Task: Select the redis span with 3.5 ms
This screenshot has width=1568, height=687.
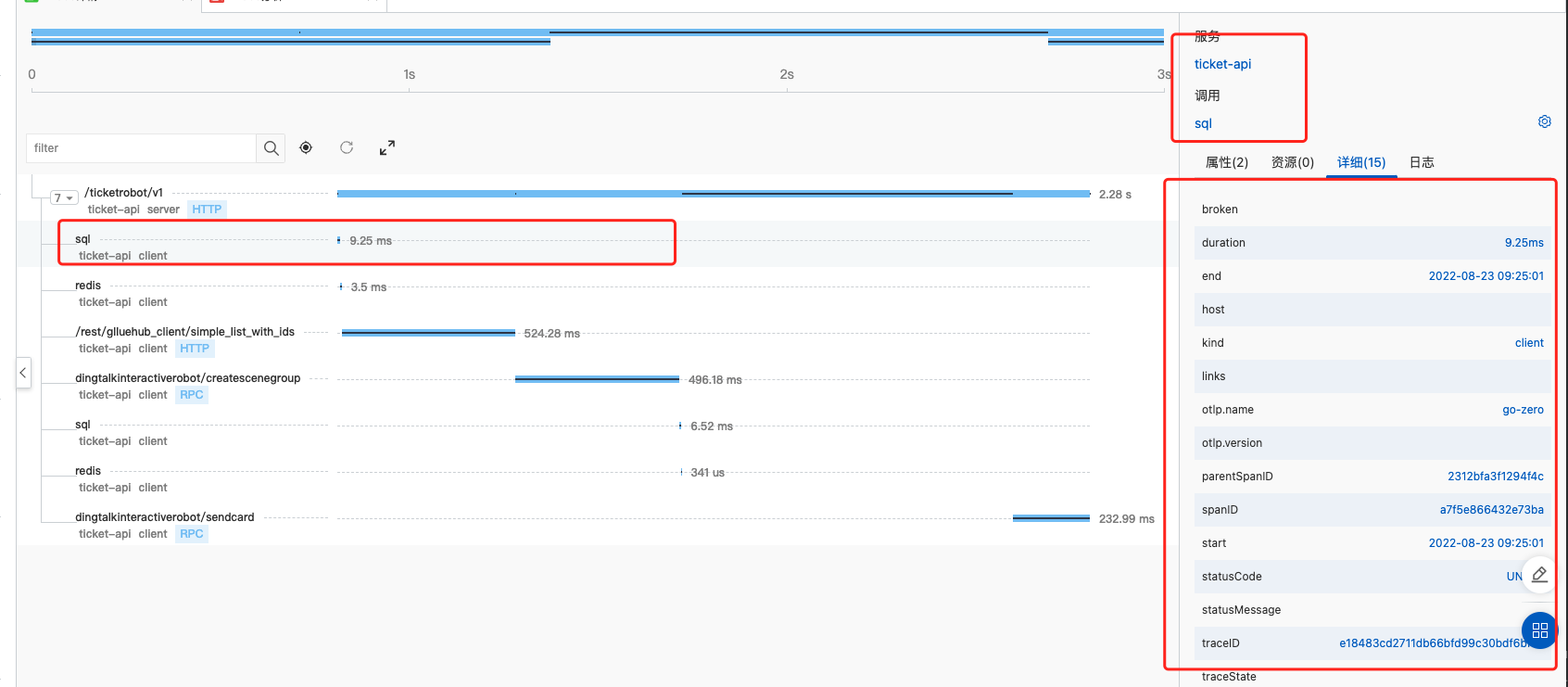Action: click(88, 286)
